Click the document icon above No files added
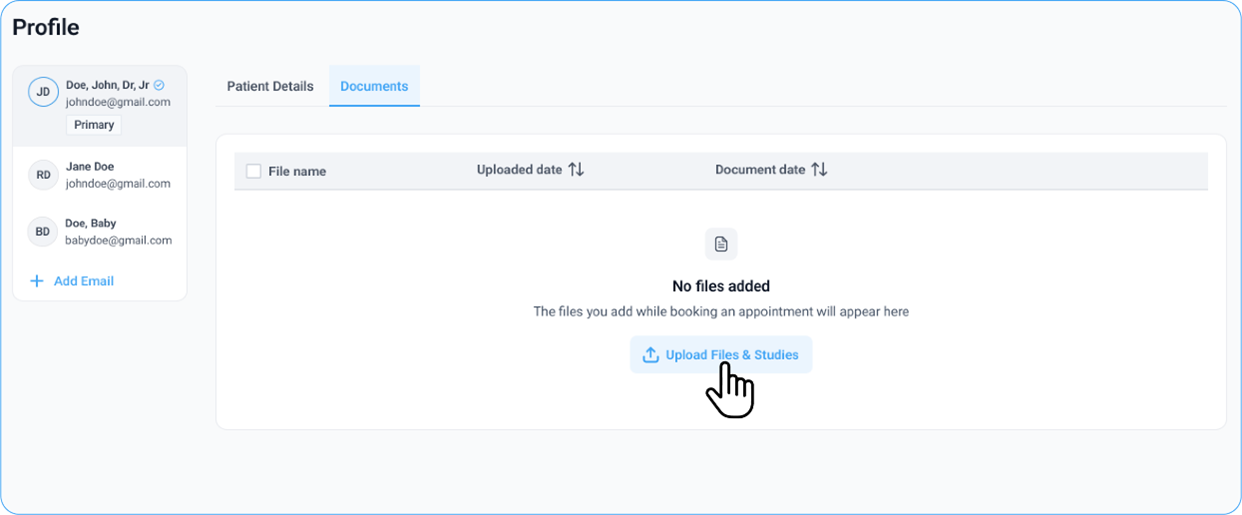The width and height of the screenshot is (1242, 515). tap(721, 244)
